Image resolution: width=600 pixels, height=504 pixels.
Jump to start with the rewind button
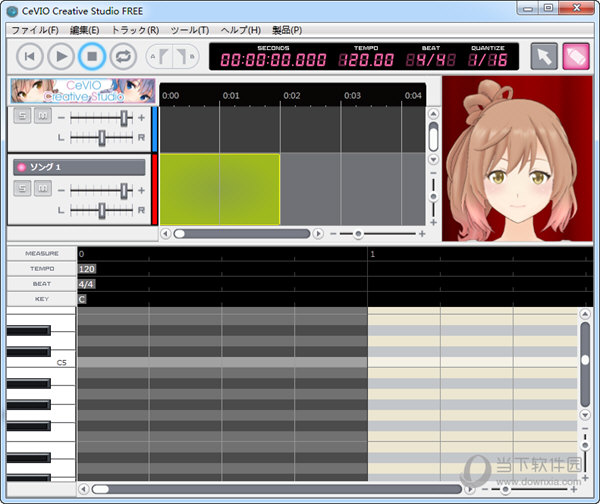click(x=30, y=56)
